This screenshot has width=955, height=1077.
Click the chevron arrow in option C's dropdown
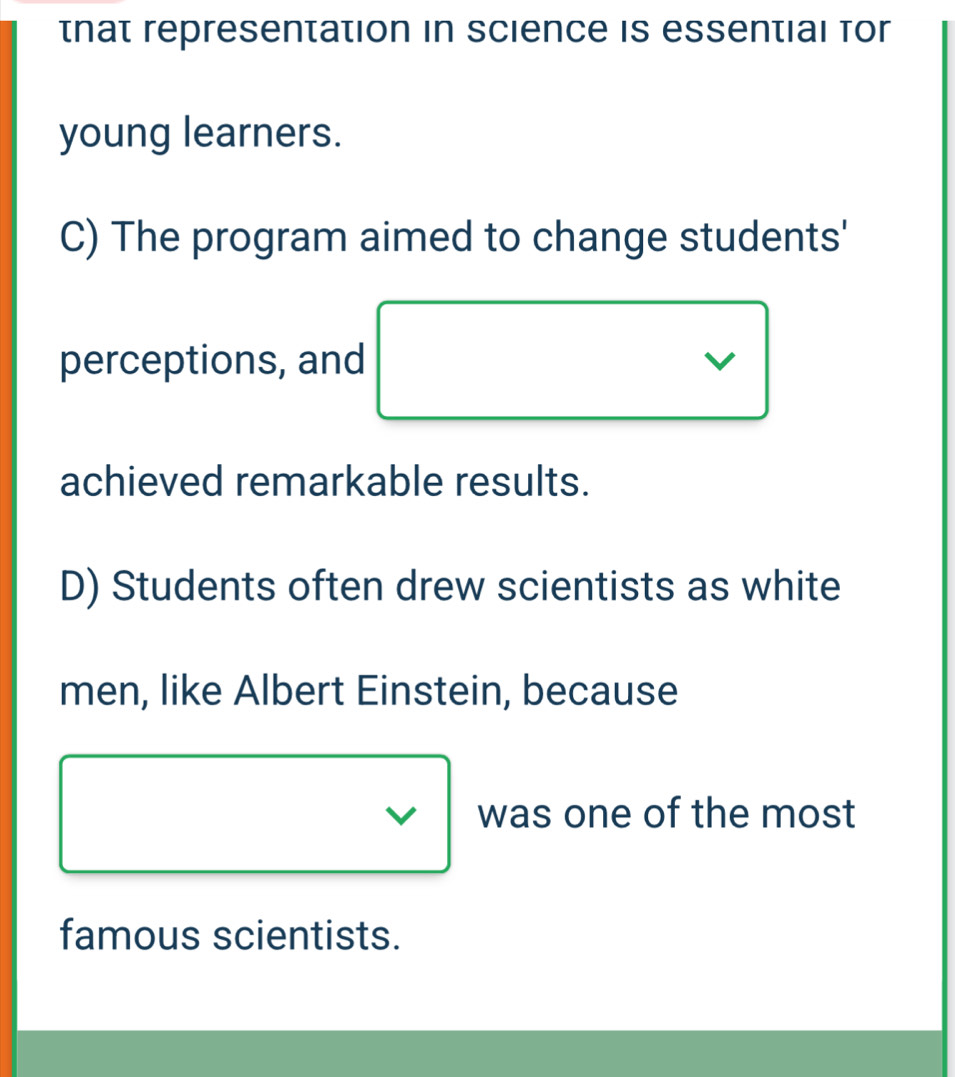[x=718, y=360]
